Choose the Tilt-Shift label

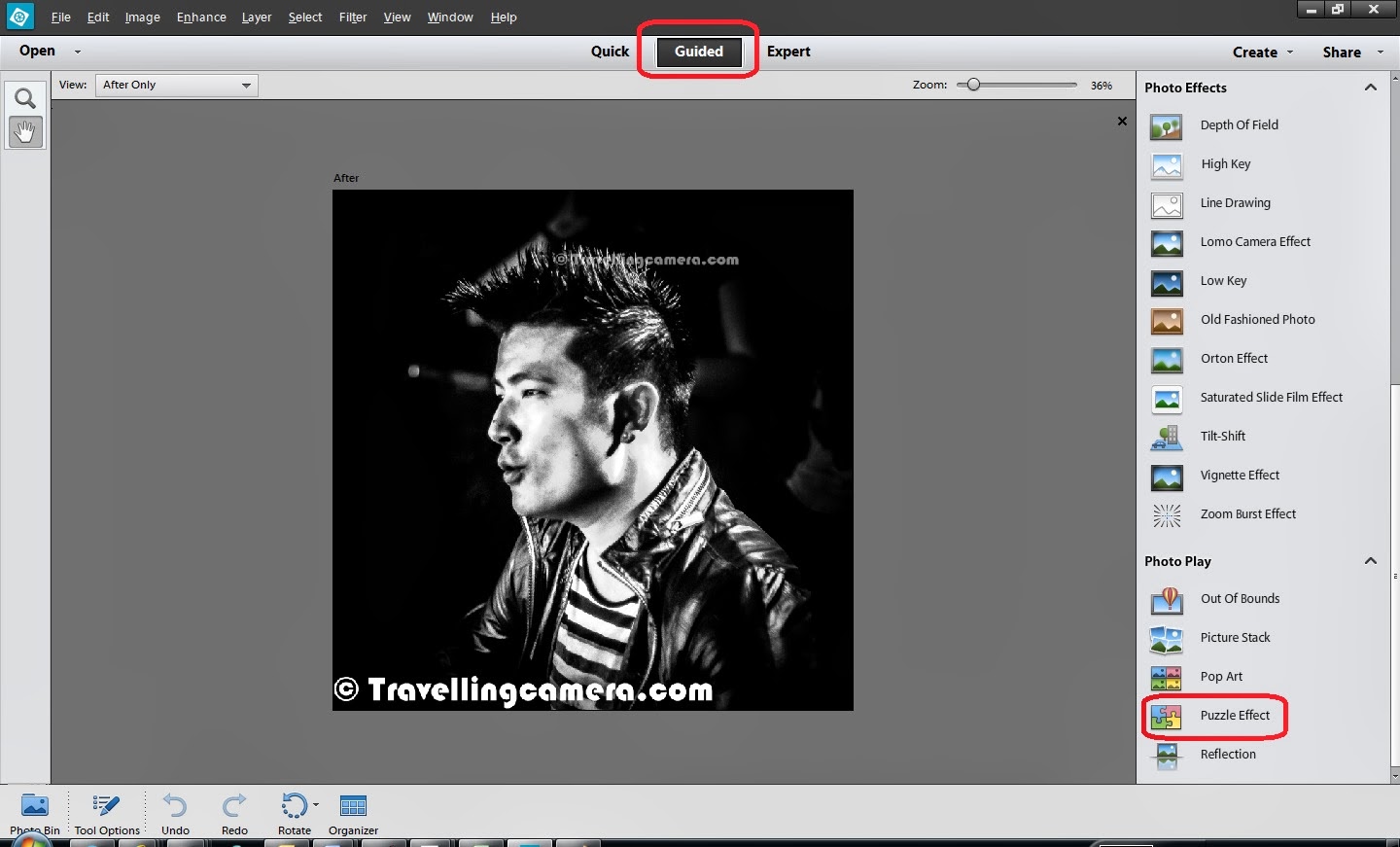1223,437
